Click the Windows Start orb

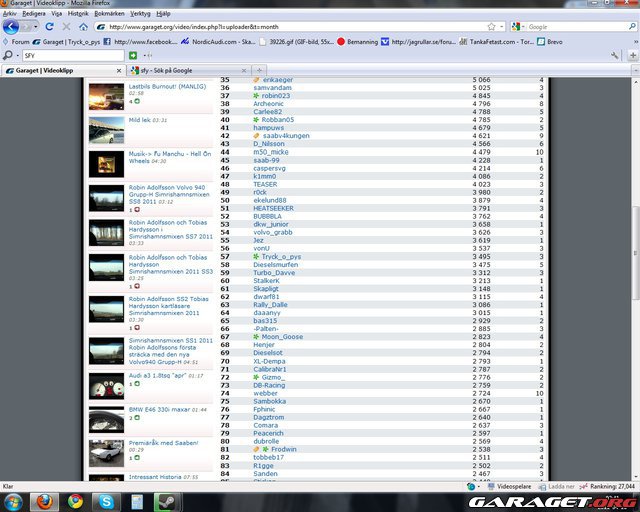pyautogui.click(x=12, y=501)
